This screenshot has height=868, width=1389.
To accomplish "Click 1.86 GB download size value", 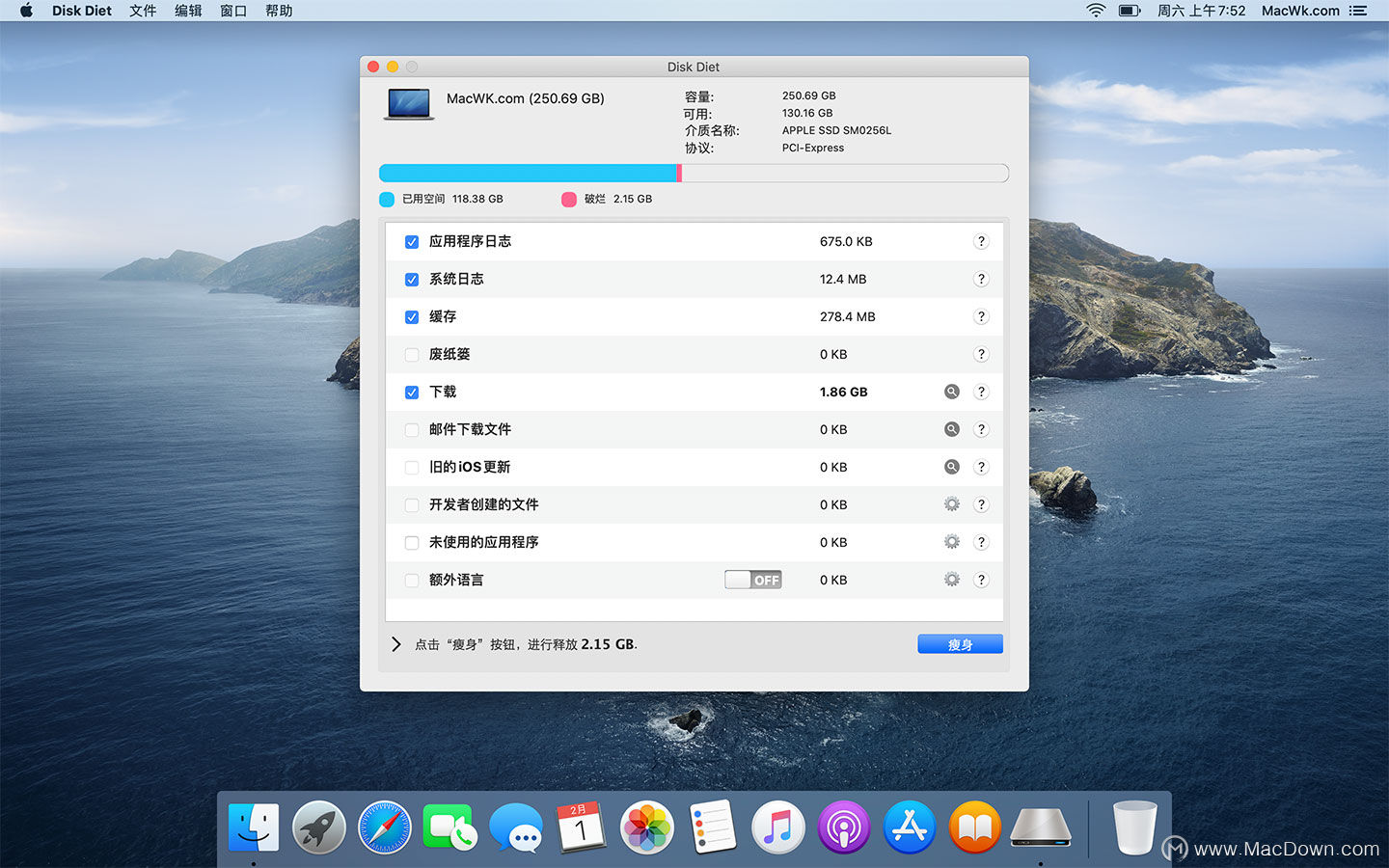I will [x=843, y=392].
